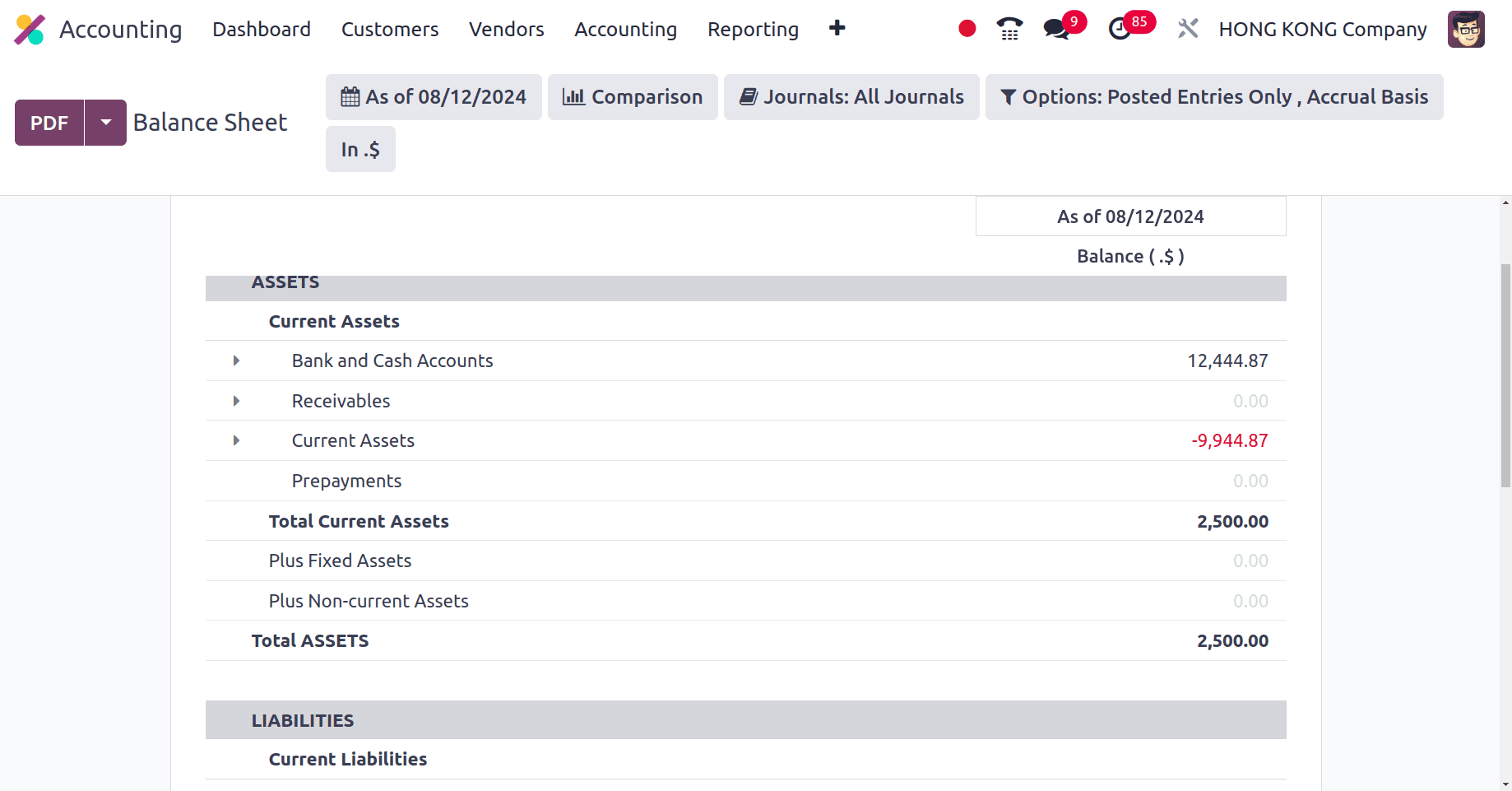Click the LIABILITIES section header
This screenshot has height=791, width=1512.
click(745, 720)
